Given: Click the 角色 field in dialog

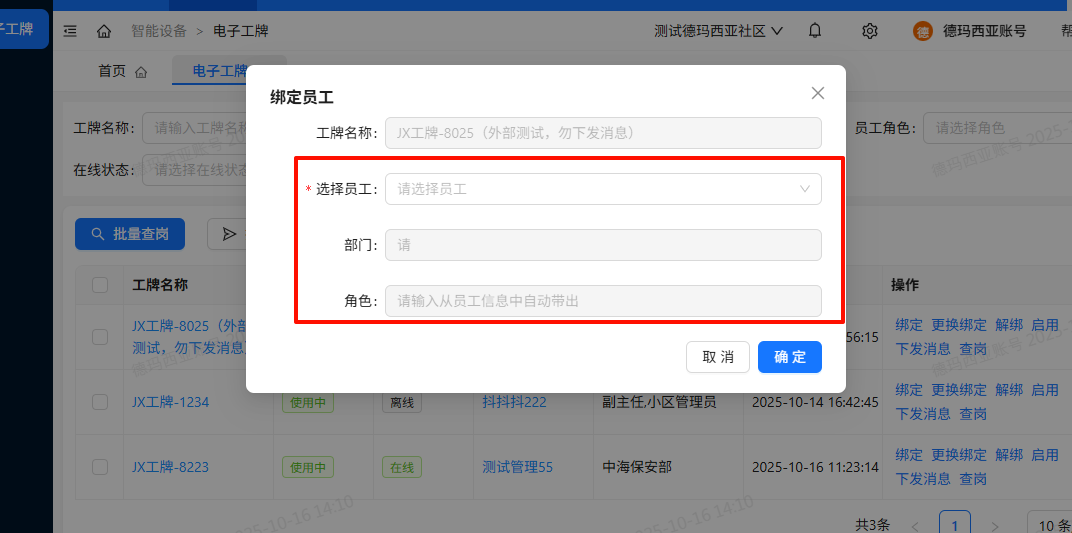Looking at the screenshot, I should [x=603, y=301].
